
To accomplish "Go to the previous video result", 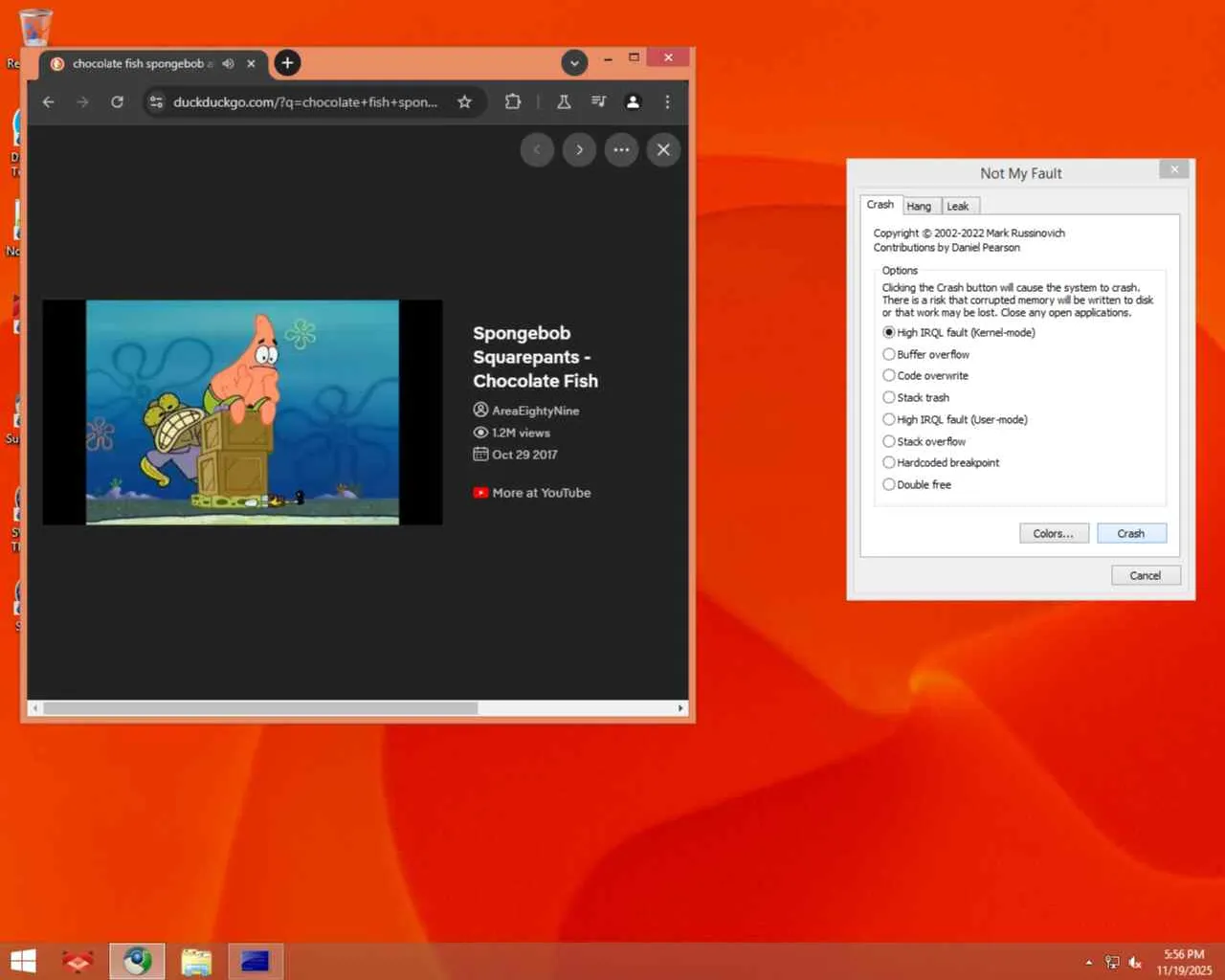I will (537, 149).
